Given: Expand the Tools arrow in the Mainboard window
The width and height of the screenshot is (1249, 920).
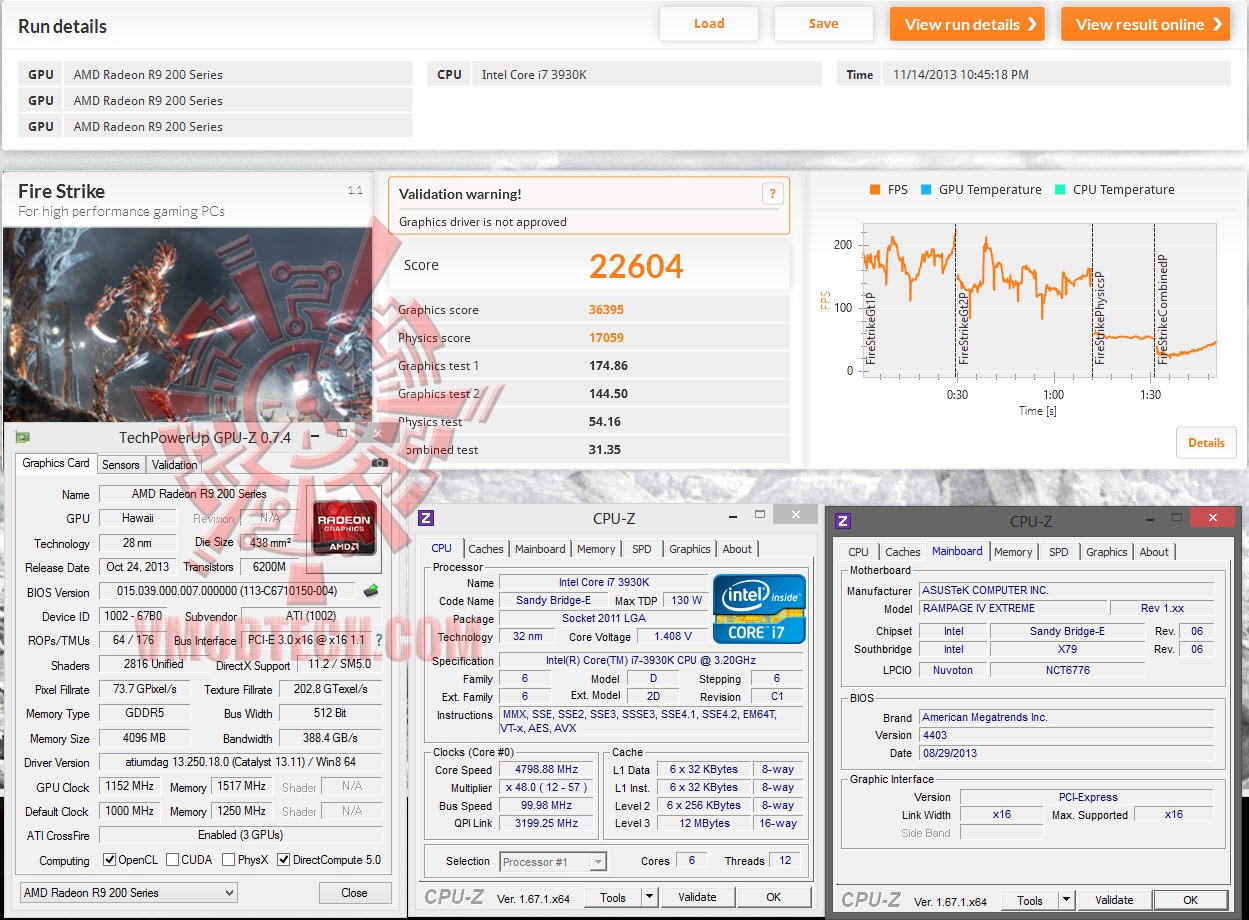Looking at the screenshot, I should [x=1066, y=900].
